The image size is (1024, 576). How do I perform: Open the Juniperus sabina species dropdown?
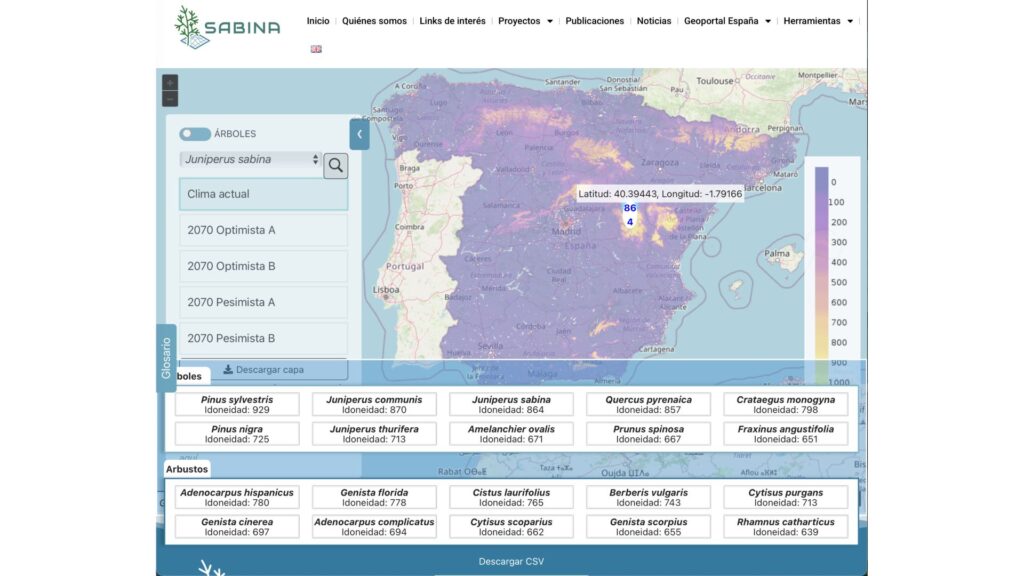click(251, 159)
